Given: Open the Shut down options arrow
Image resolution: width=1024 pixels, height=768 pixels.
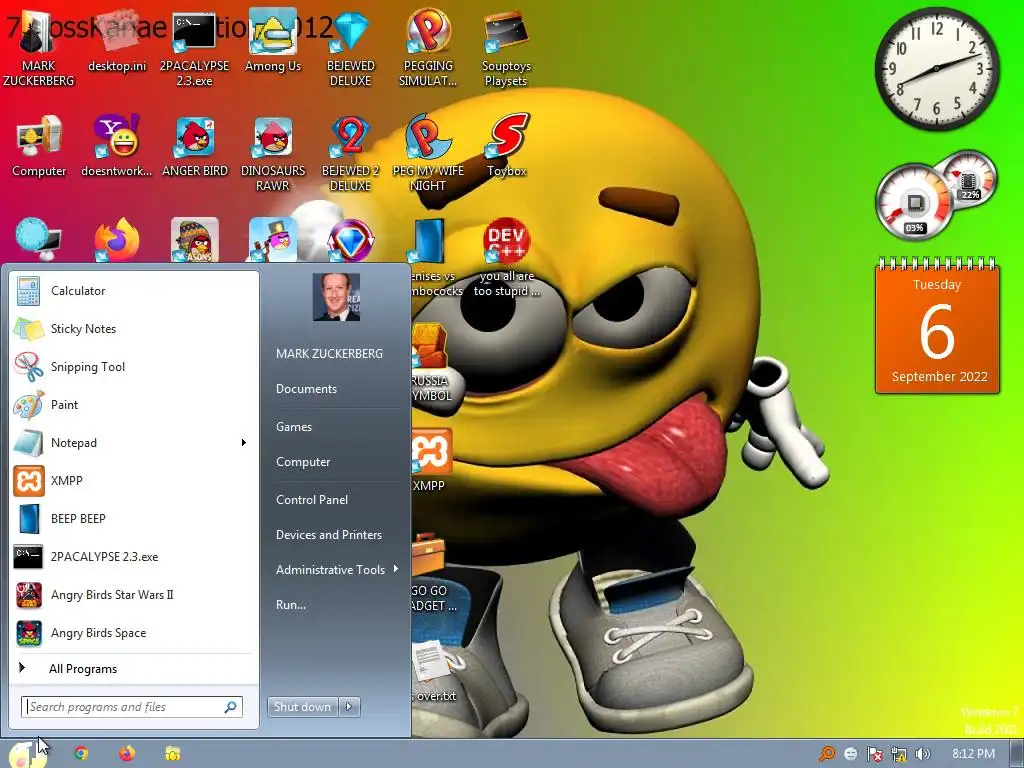Looking at the screenshot, I should coord(349,707).
